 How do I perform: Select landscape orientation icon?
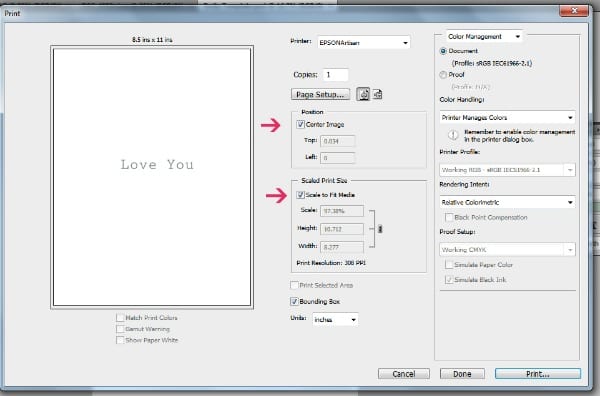378,94
